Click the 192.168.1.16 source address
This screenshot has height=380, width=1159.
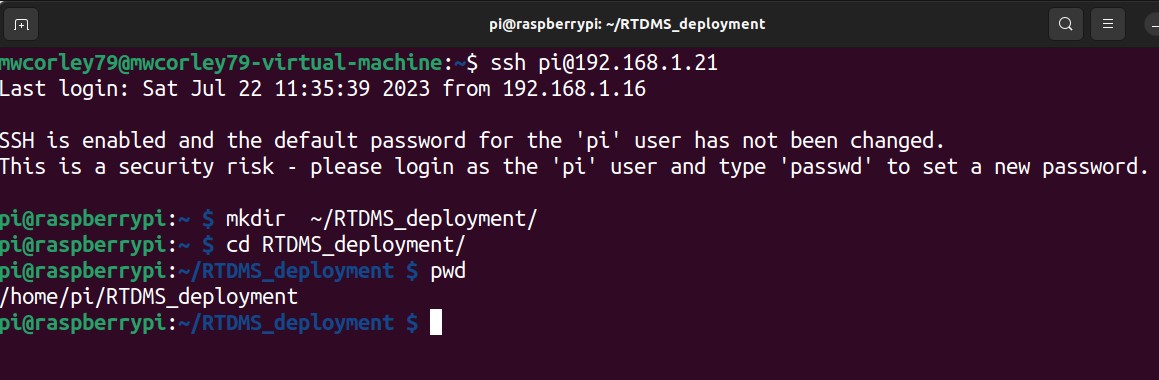pyautogui.click(x=574, y=89)
